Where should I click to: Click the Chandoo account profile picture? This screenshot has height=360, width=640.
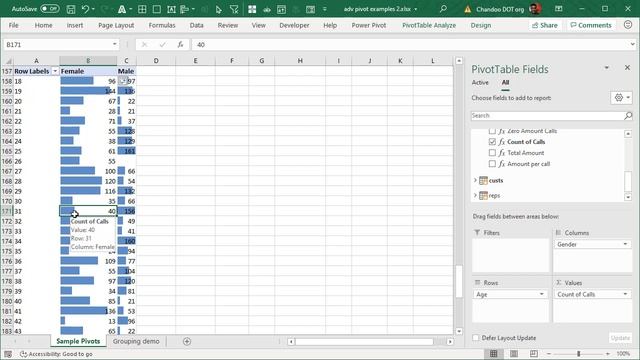point(535,9)
